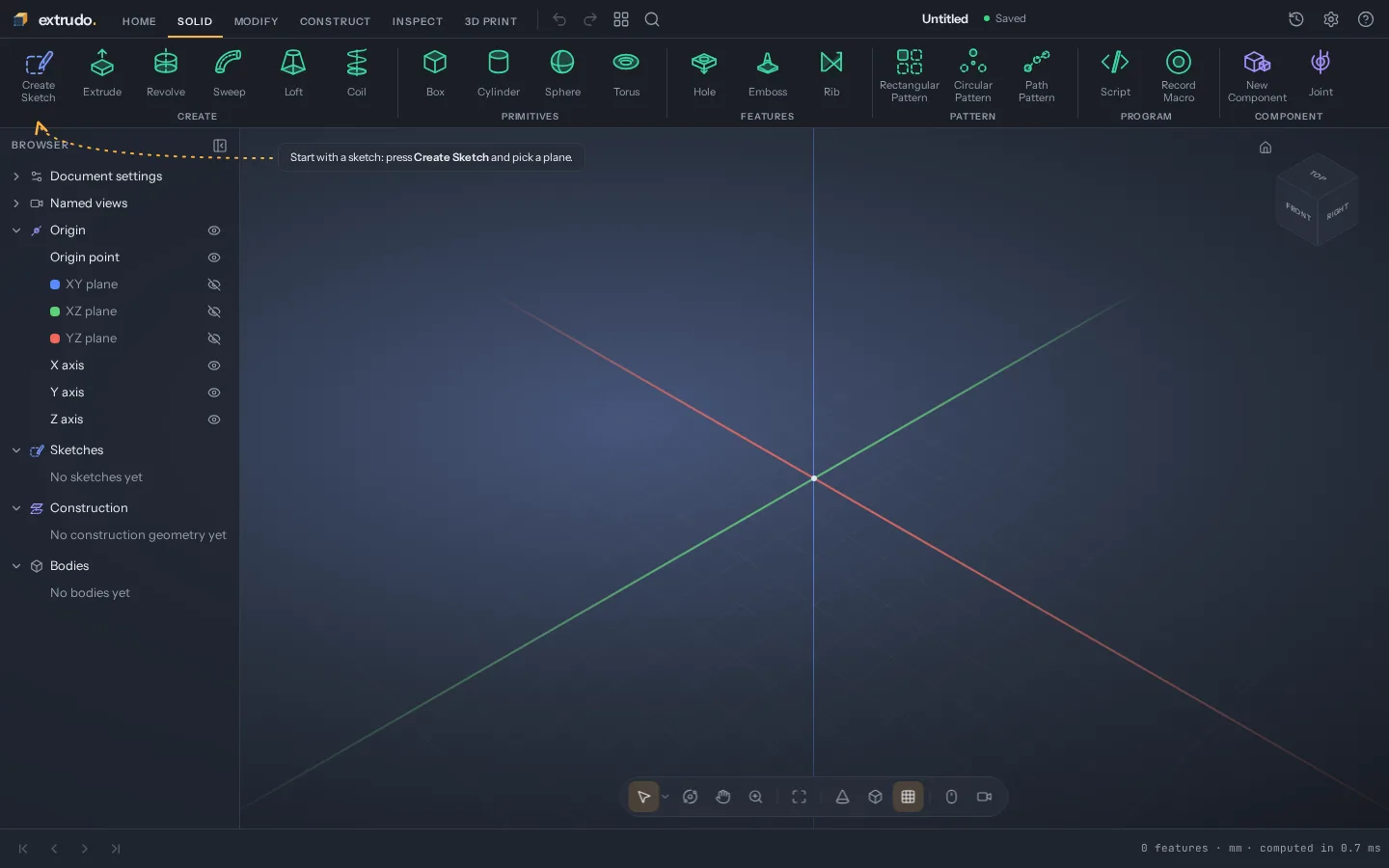Open the Script editor tool
The image size is (1389, 868).
1115,76
